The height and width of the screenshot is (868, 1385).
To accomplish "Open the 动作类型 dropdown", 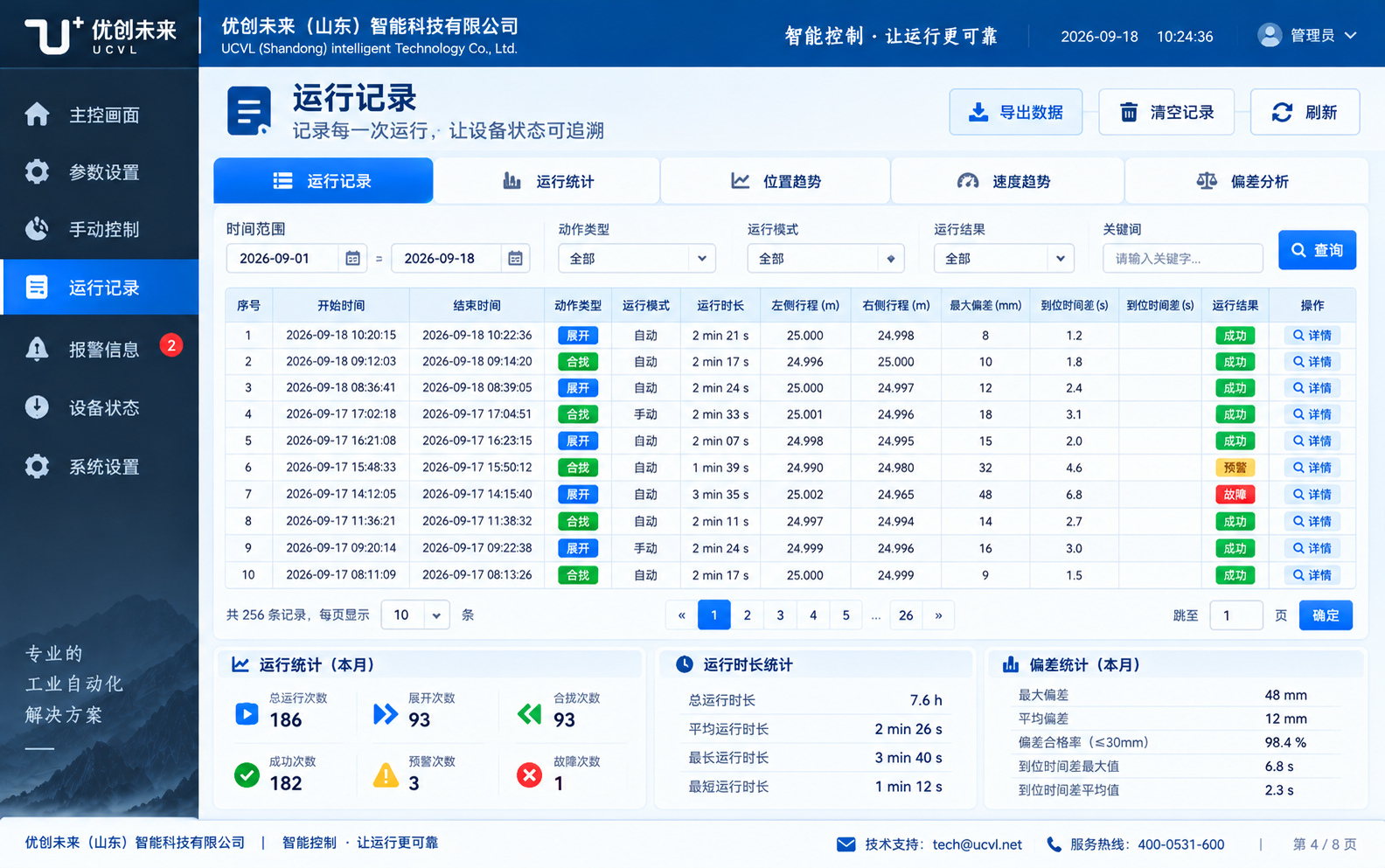I will pyautogui.click(x=637, y=259).
